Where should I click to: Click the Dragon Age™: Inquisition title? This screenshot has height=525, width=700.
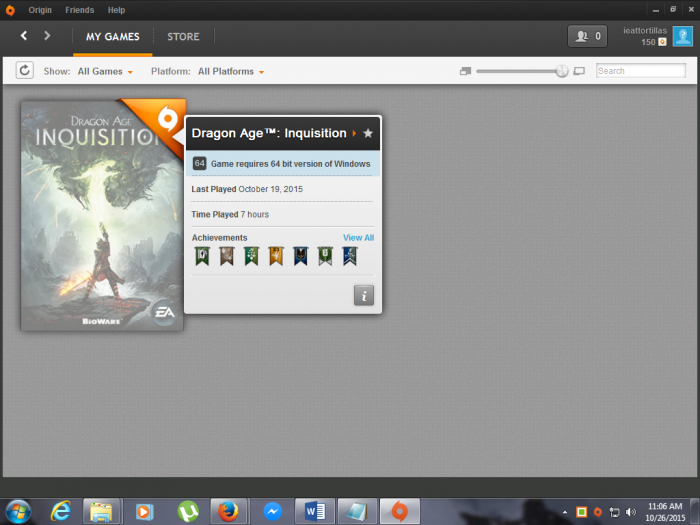(269, 133)
